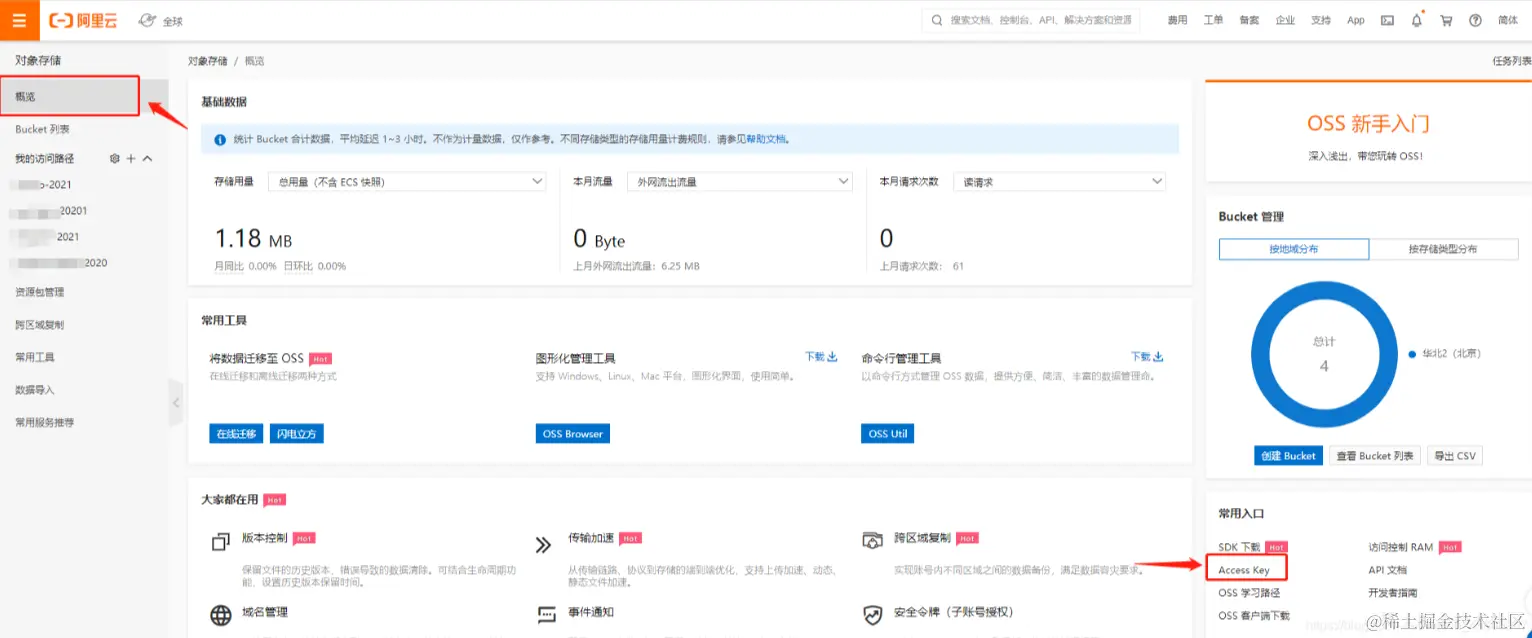Image resolution: width=1532 pixels, height=638 pixels.
Task: Open the notifications bell
Action: [x=1416, y=20]
